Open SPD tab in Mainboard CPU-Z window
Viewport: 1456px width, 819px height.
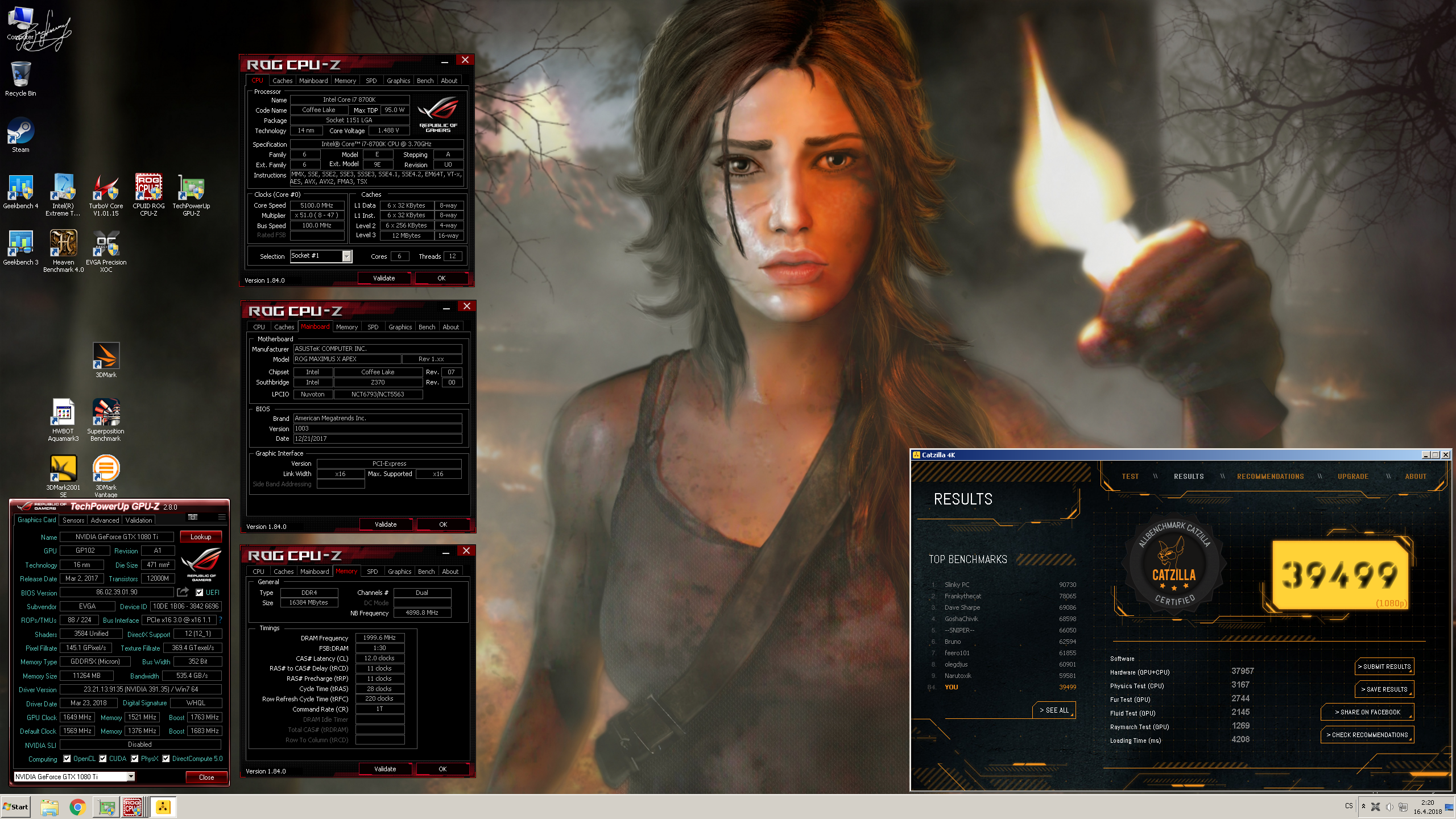[373, 327]
